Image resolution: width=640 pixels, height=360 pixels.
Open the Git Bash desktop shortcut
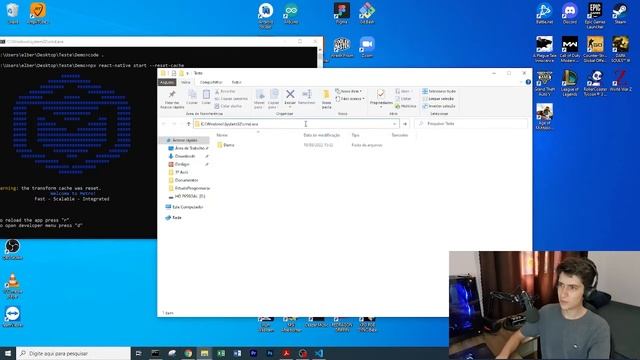pyautogui.click(x=367, y=13)
